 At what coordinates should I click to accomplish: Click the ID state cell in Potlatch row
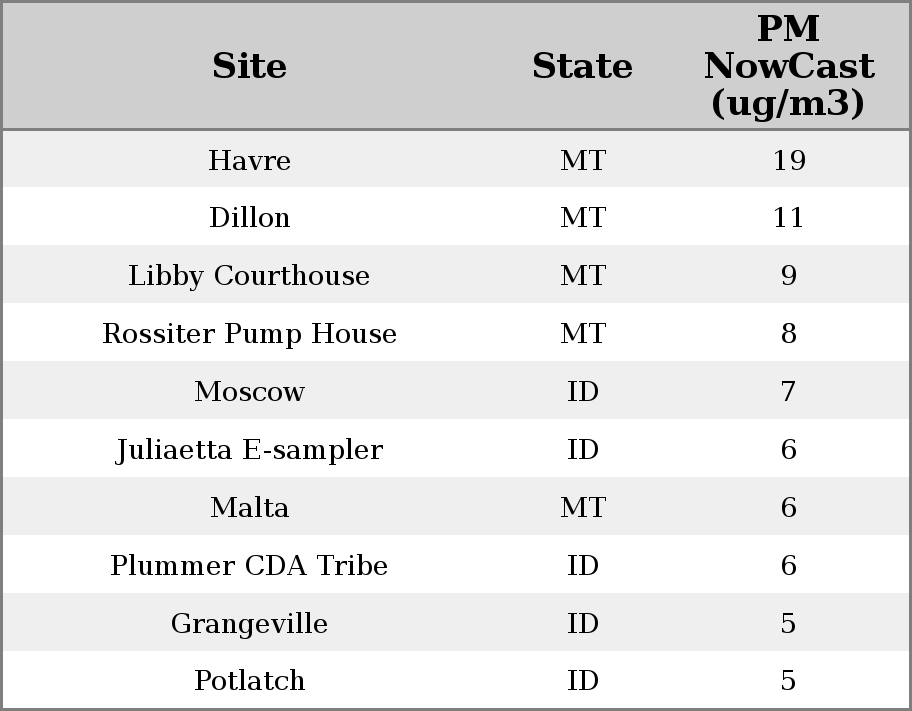582,681
